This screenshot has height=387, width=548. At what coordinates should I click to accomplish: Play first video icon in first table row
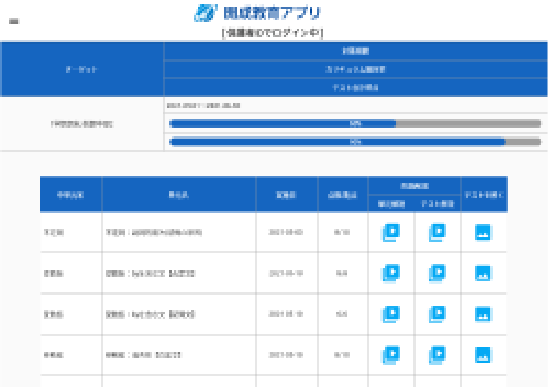[x=391, y=232]
